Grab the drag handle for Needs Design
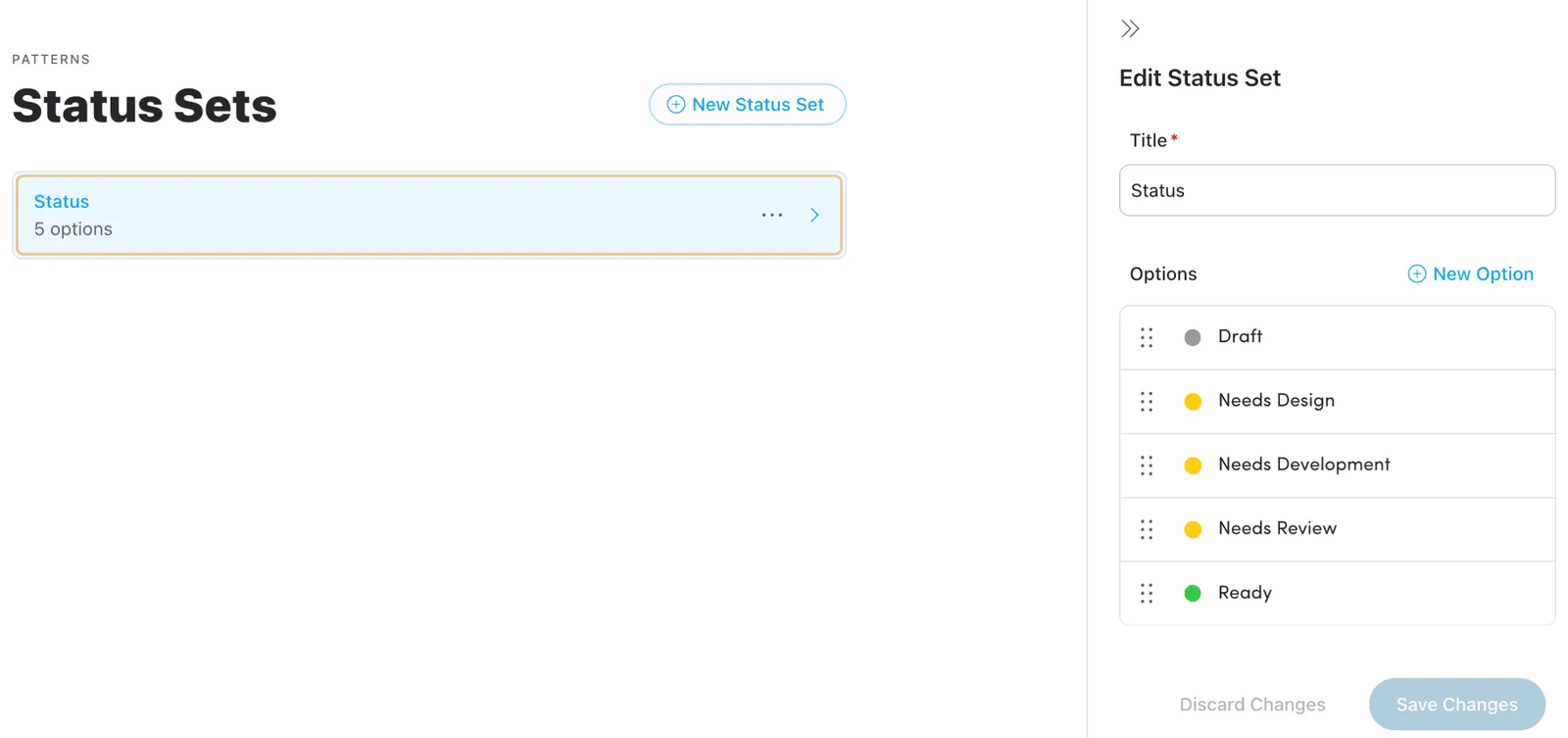 [1147, 401]
